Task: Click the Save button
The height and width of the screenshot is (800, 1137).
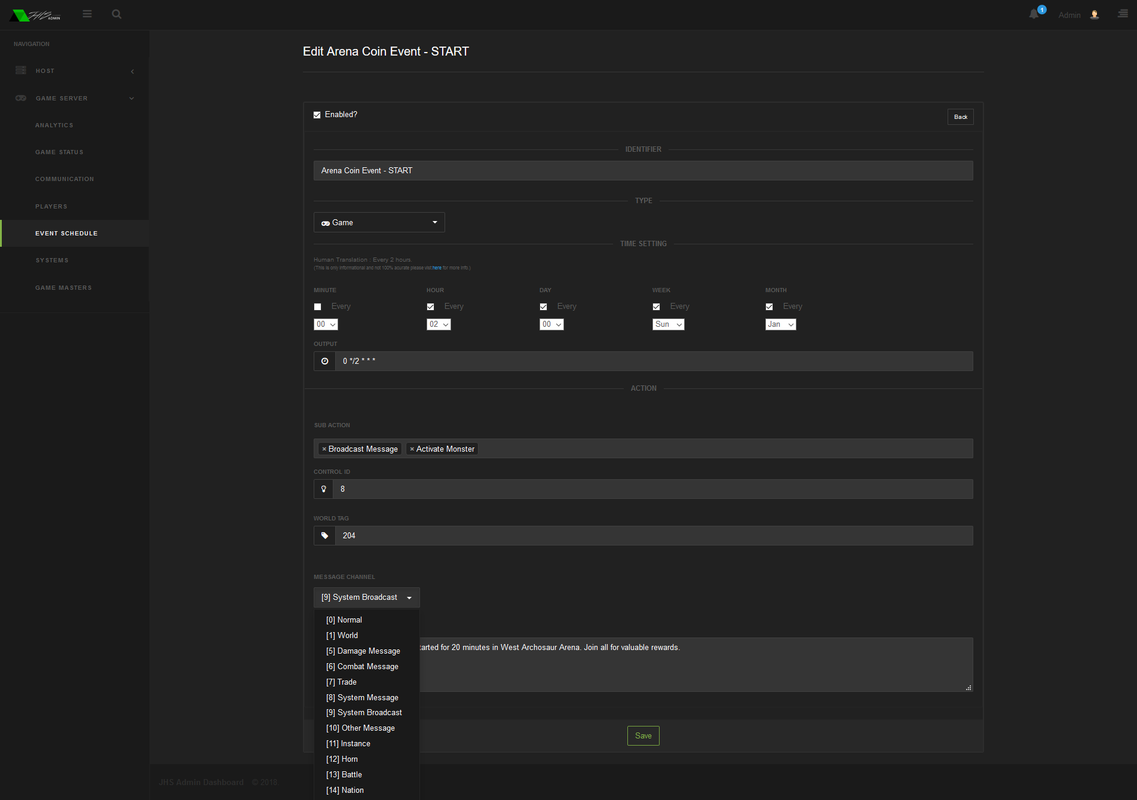Action: (643, 736)
